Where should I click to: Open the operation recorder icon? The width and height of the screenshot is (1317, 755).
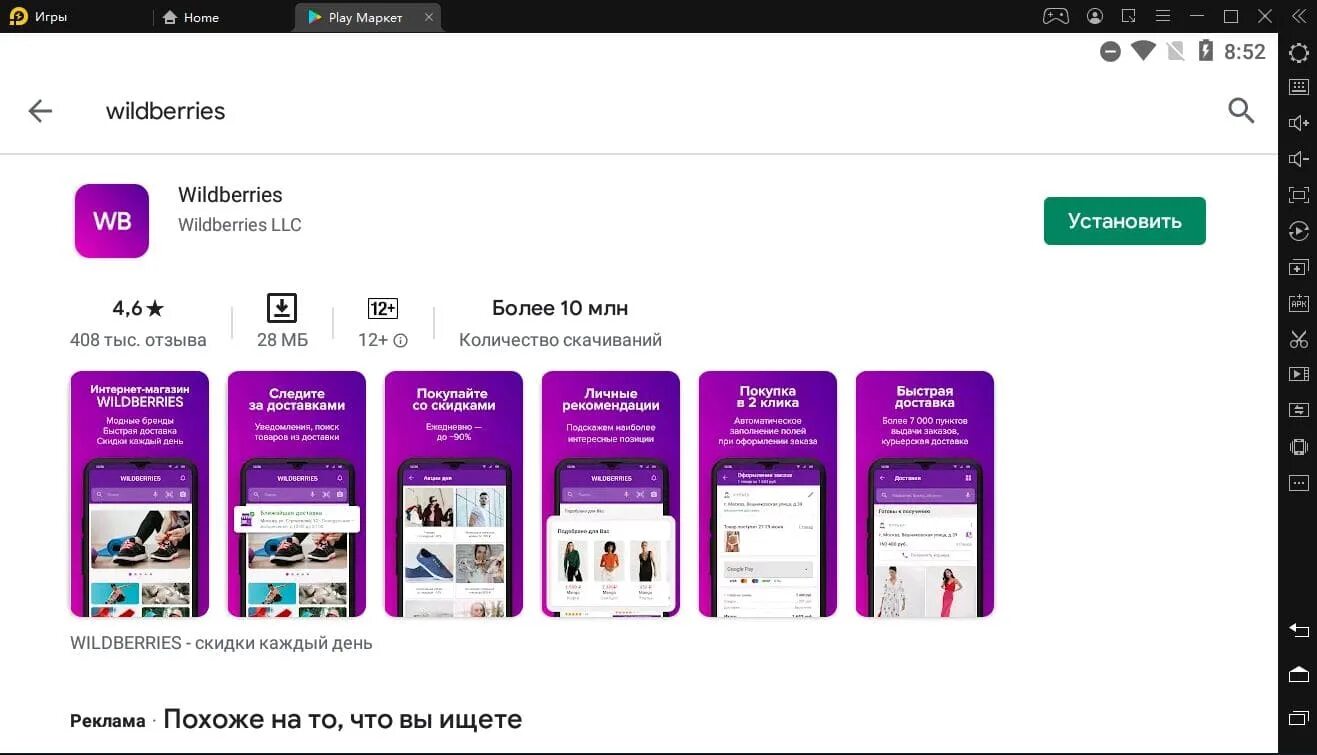1298,231
